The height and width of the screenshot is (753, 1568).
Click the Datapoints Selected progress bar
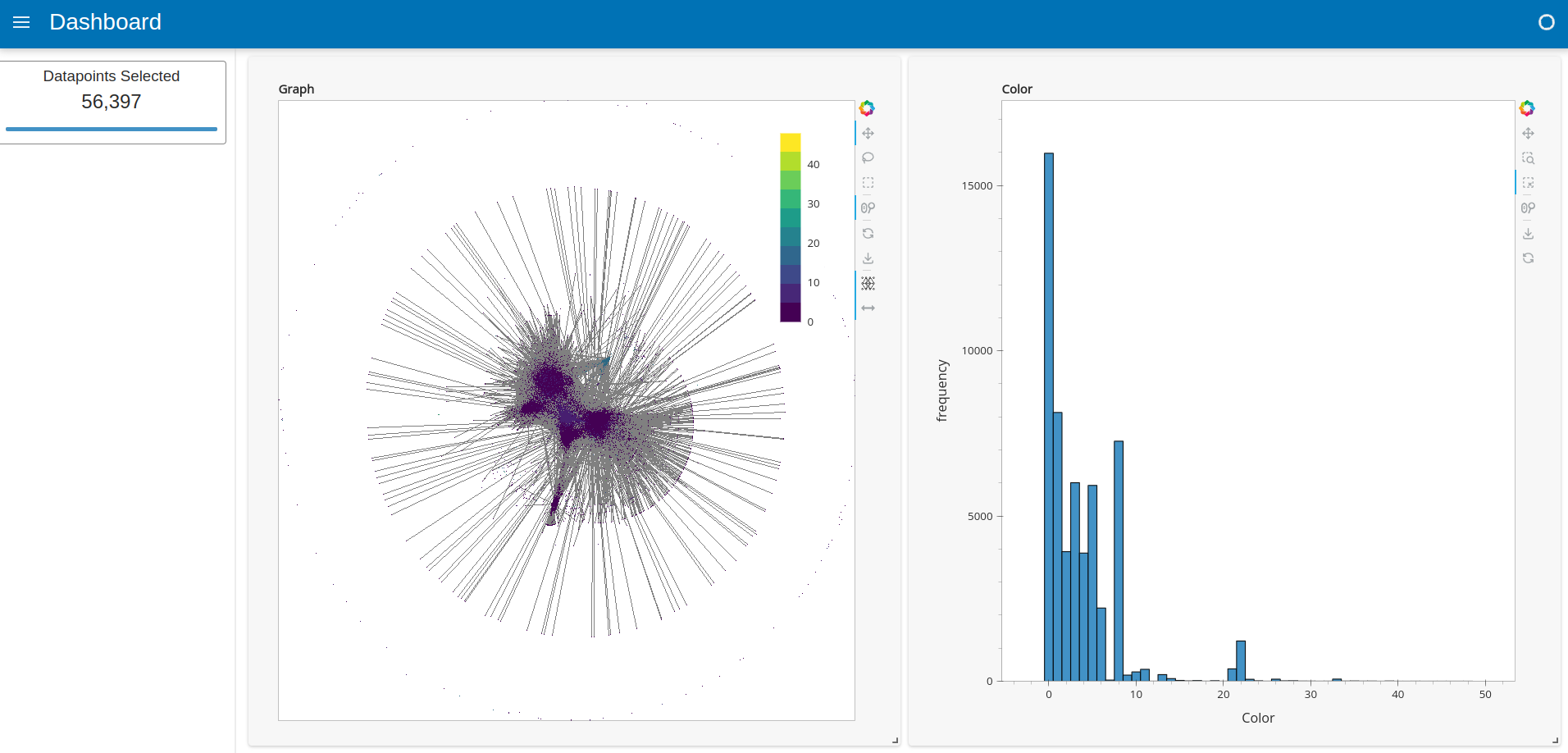click(112, 129)
